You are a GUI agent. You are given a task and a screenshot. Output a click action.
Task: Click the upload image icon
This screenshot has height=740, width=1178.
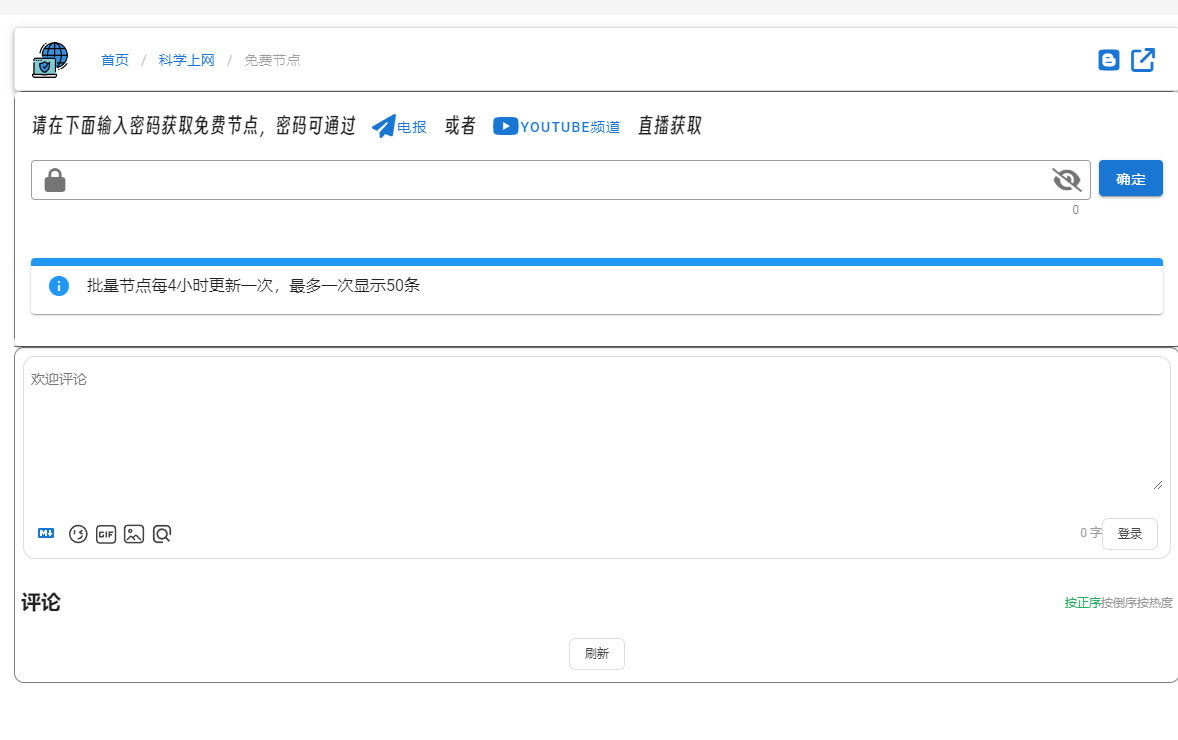click(x=134, y=534)
